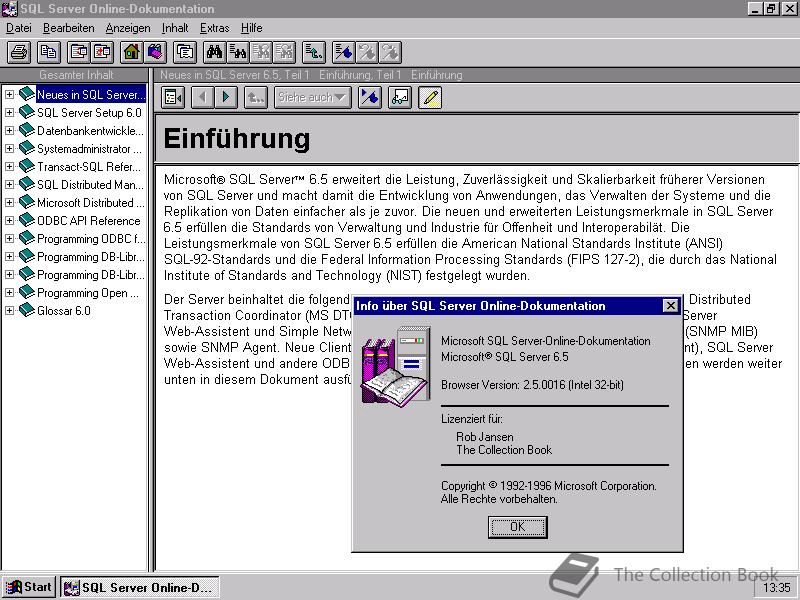Open the Inhalt menu
This screenshot has height=600, width=800.
coord(175,28)
